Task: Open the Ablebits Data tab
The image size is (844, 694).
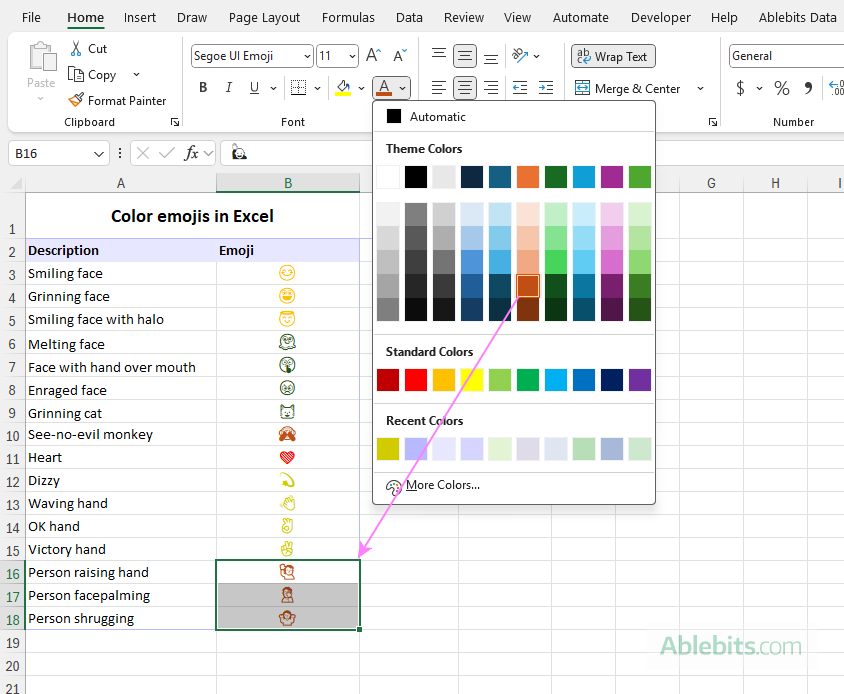Action: point(797,17)
